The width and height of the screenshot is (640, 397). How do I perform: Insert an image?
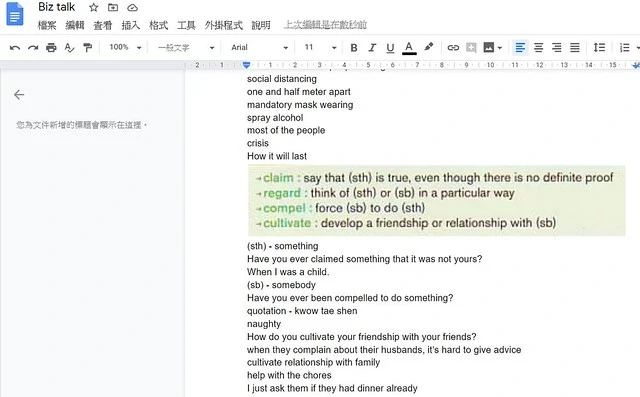[x=489, y=47]
